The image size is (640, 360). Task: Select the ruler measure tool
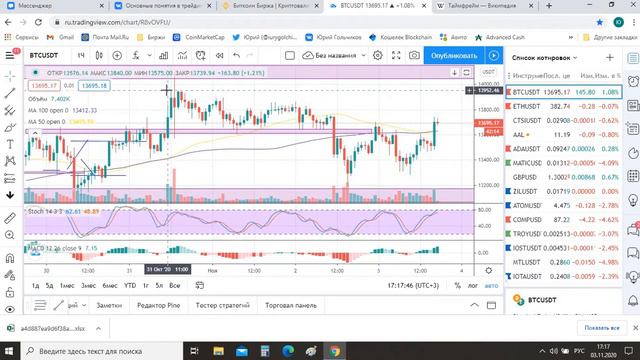coord(10,218)
